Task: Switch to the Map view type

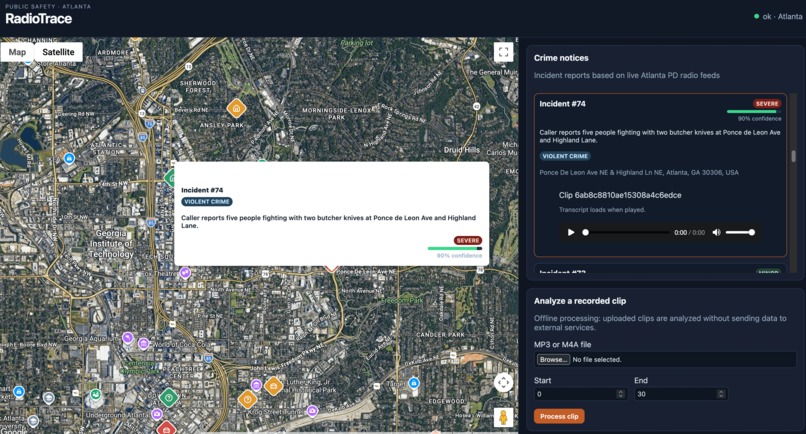Action: (17, 52)
